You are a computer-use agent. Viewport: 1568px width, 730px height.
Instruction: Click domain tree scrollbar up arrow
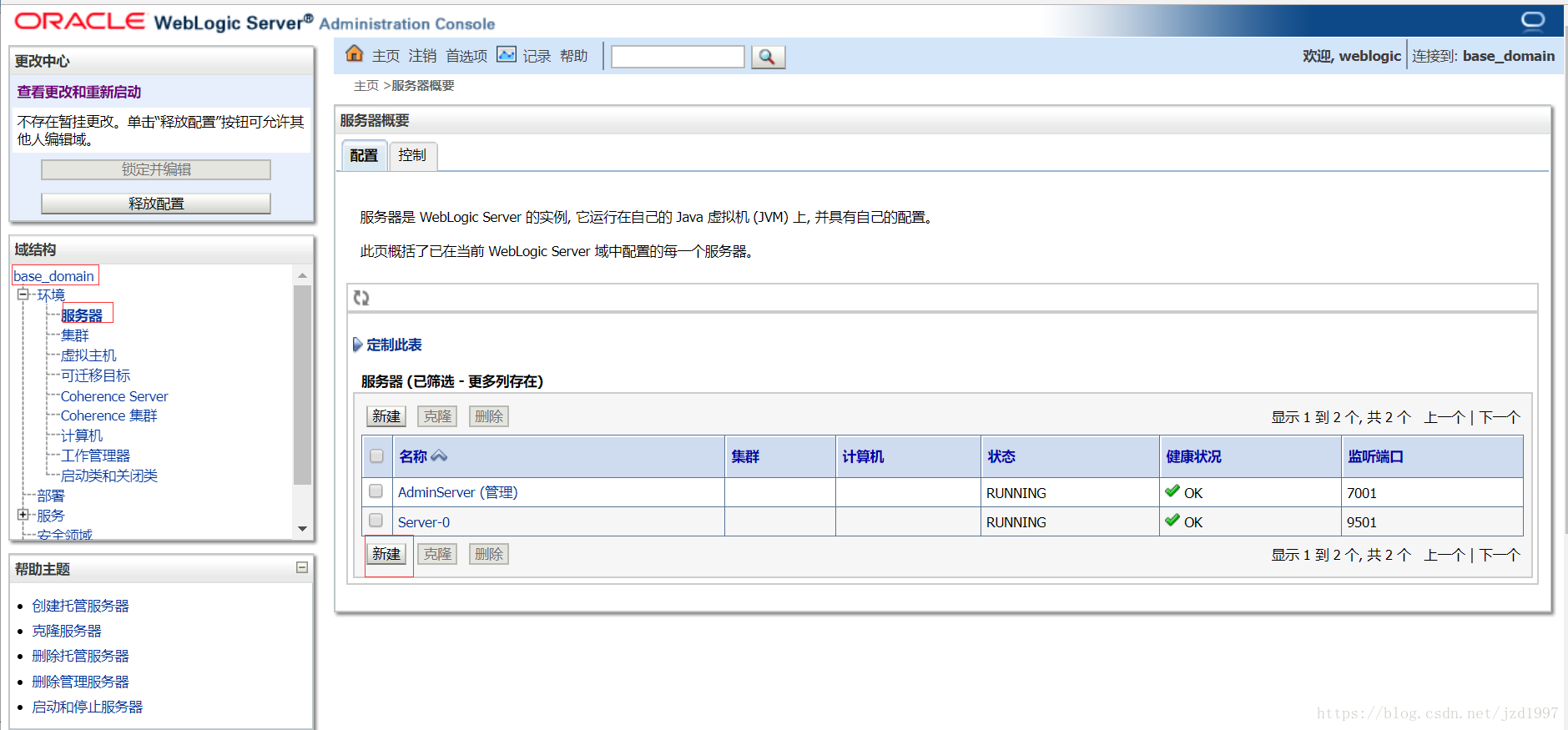click(302, 275)
